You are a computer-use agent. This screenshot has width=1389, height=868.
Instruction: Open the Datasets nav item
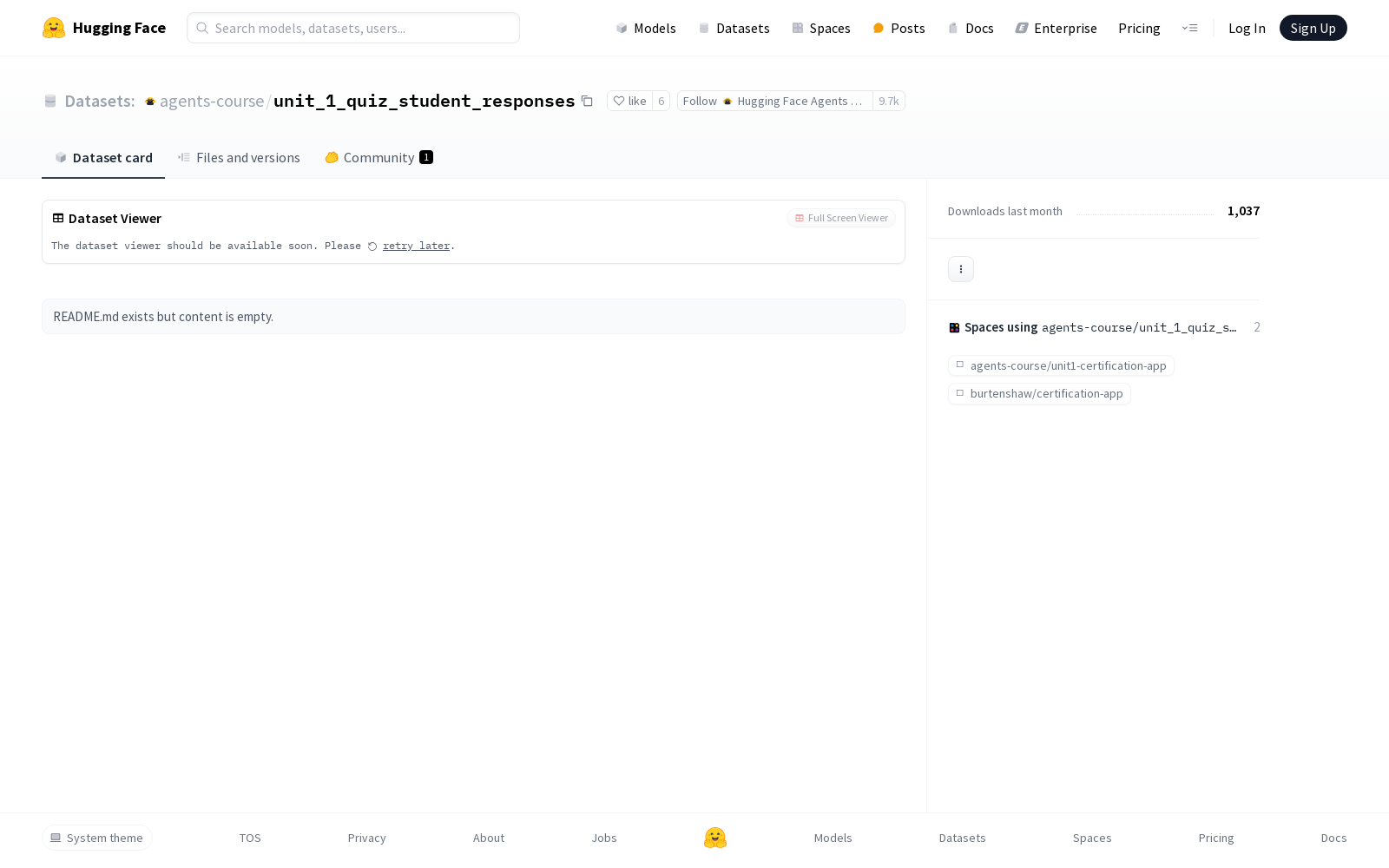pyautogui.click(x=734, y=28)
